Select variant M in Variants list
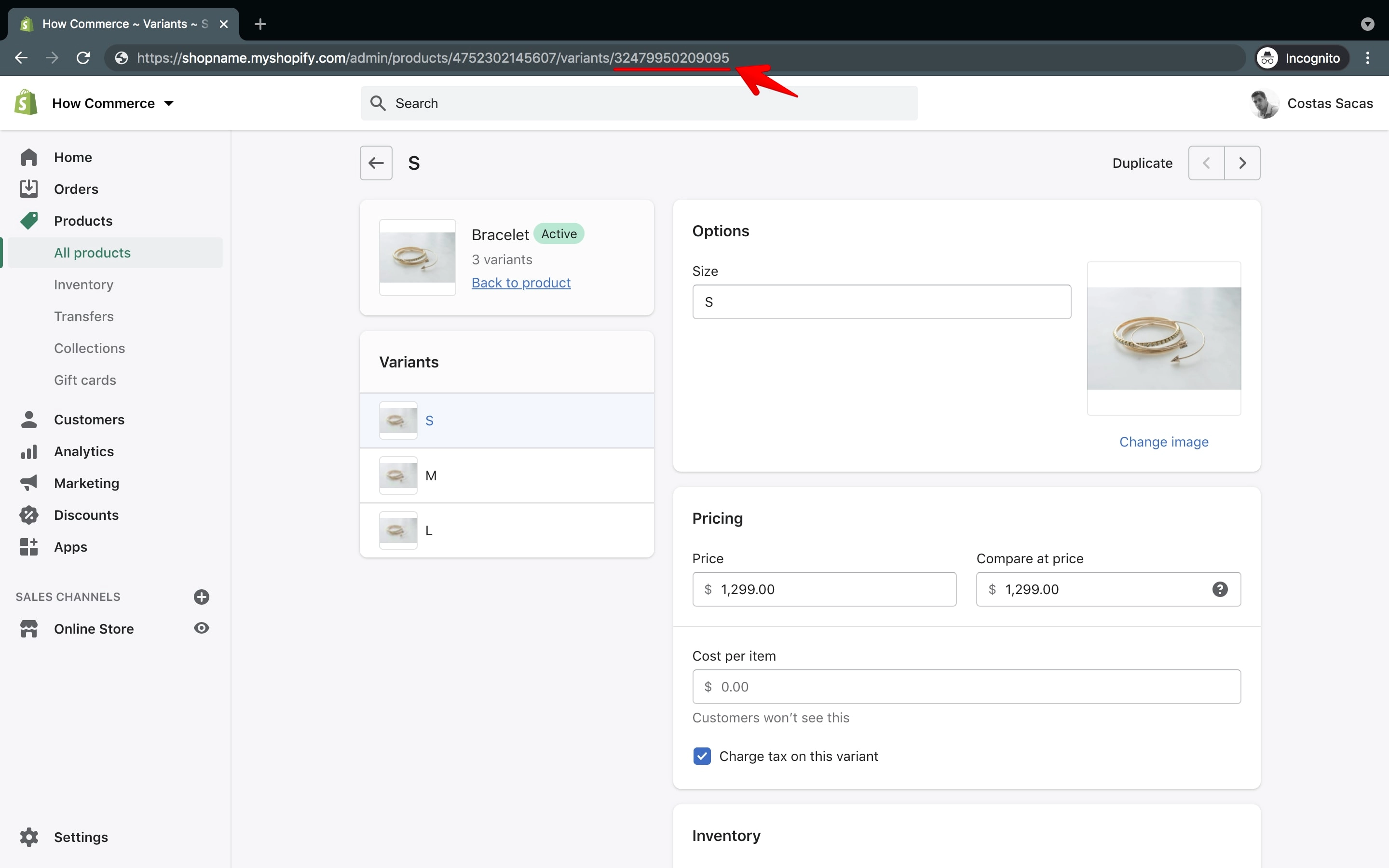1389x868 pixels. click(507, 475)
